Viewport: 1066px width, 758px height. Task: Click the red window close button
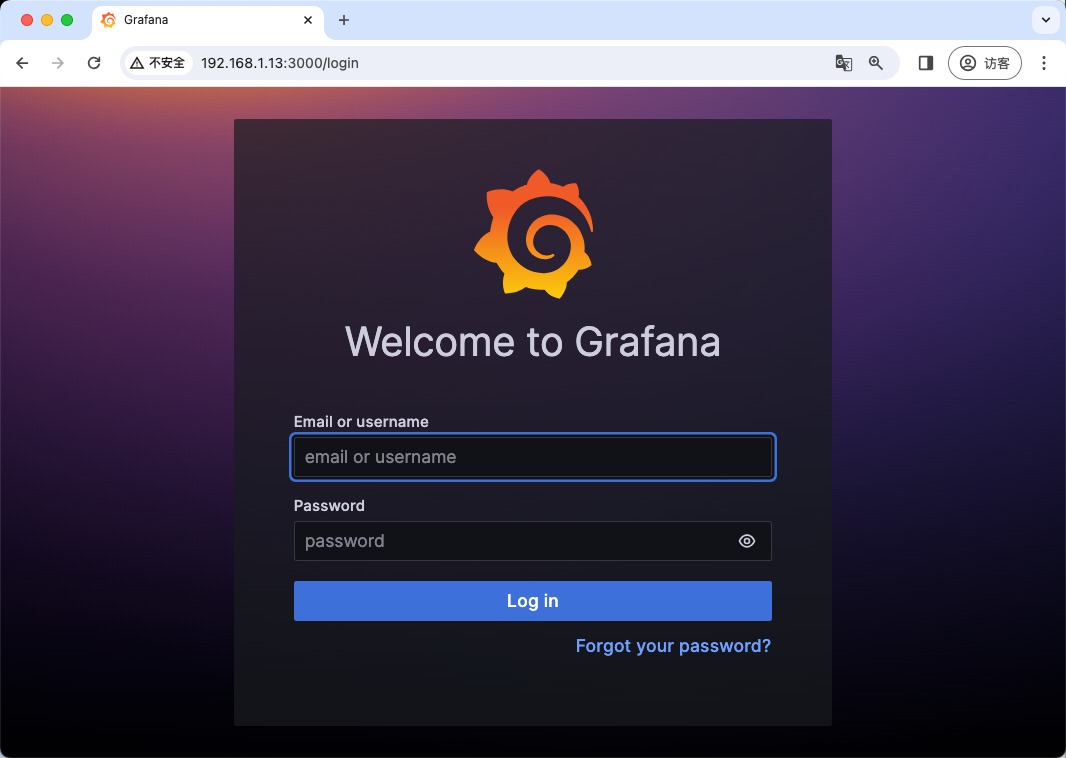point(27,20)
